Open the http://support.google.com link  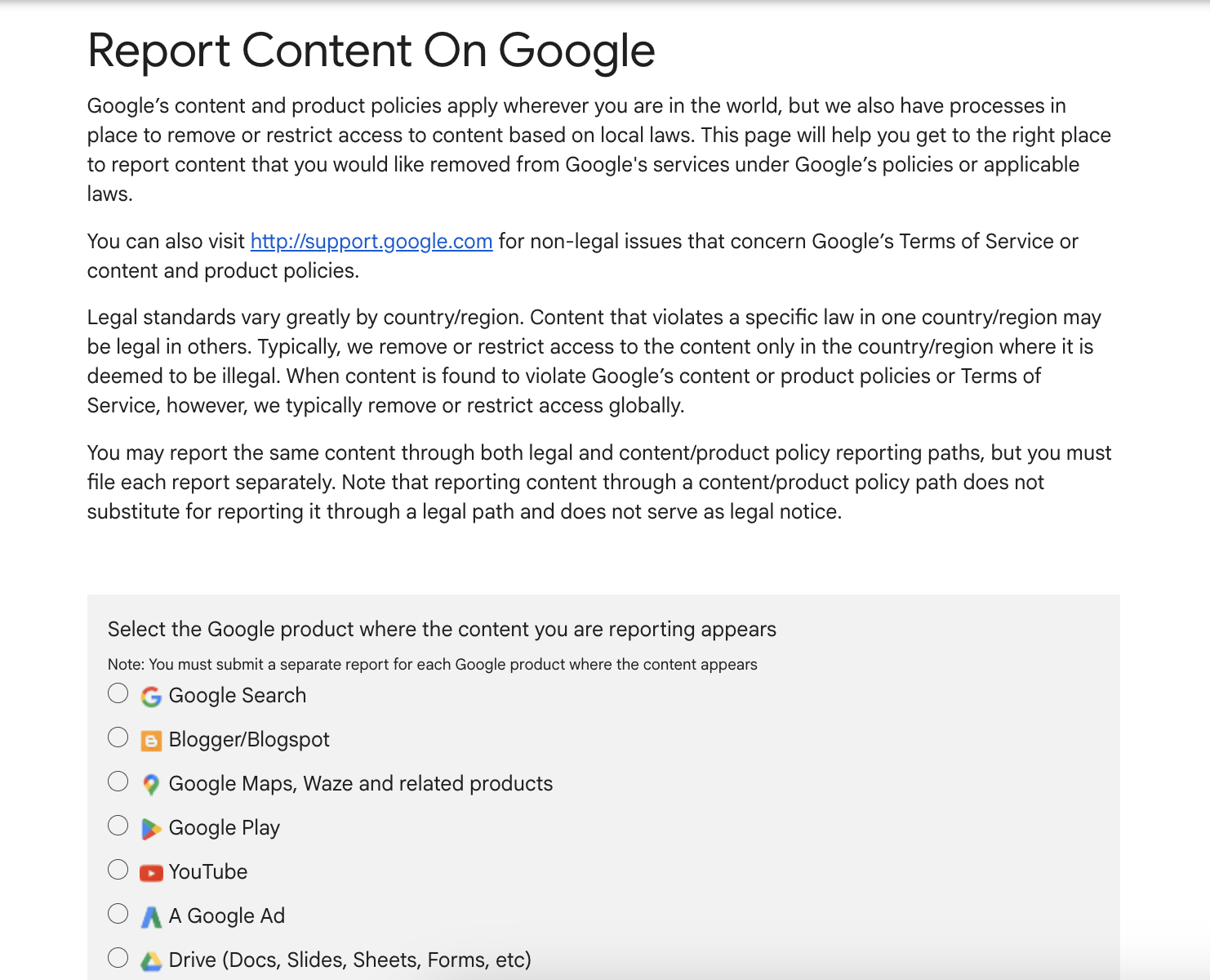click(371, 241)
